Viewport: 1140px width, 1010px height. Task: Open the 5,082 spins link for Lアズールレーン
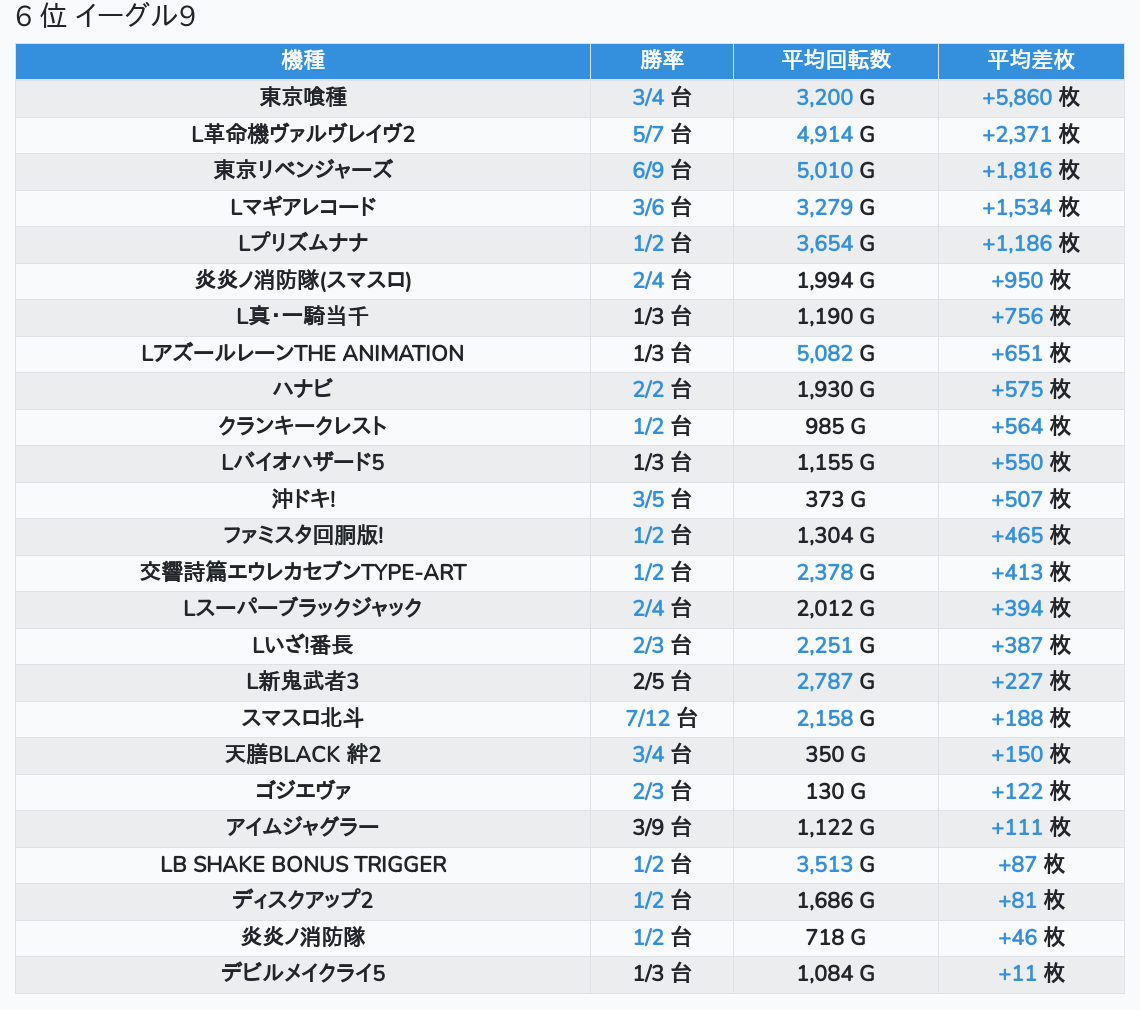[x=824, y=353]
